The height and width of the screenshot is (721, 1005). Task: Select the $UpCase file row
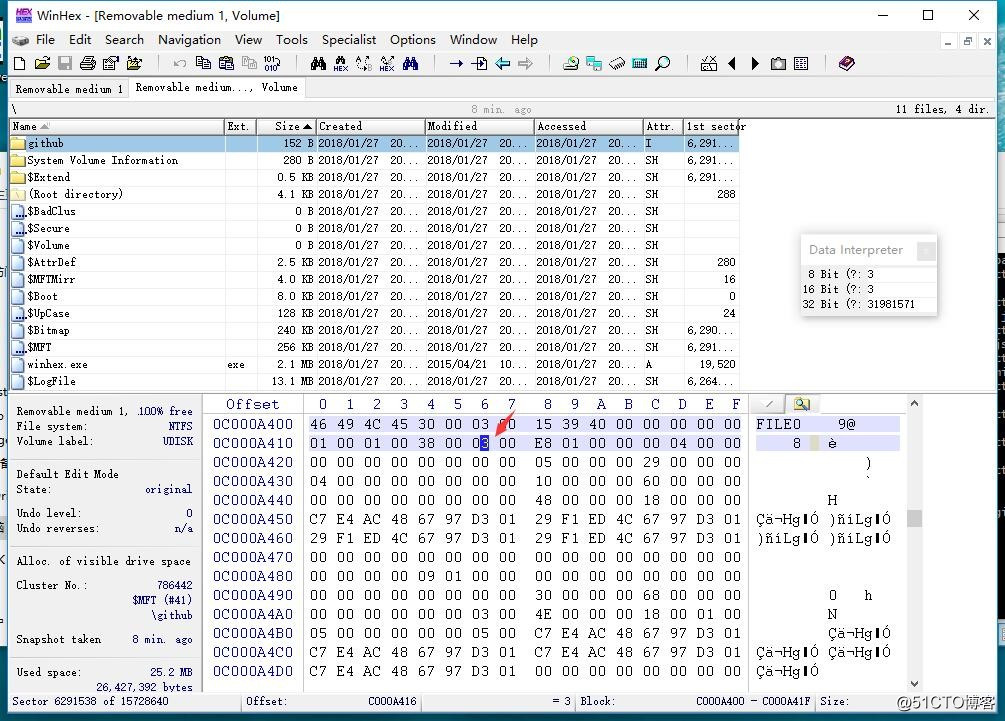374,313
